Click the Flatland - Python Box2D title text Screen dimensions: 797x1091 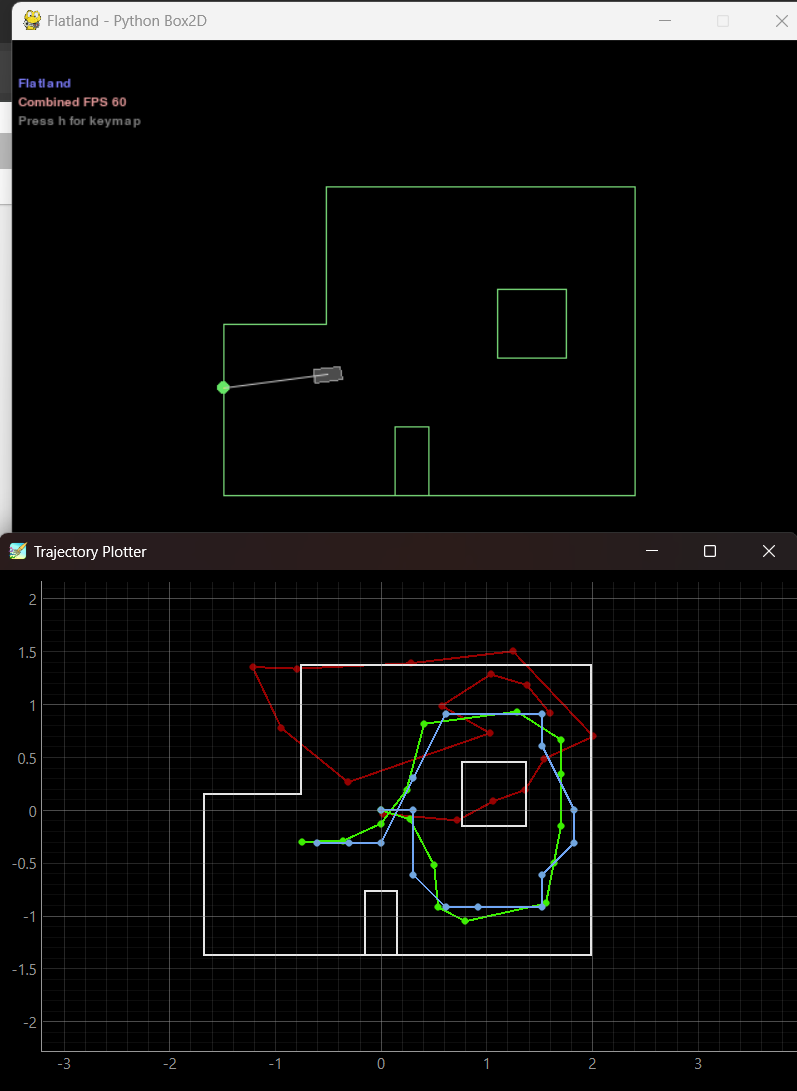127,21
